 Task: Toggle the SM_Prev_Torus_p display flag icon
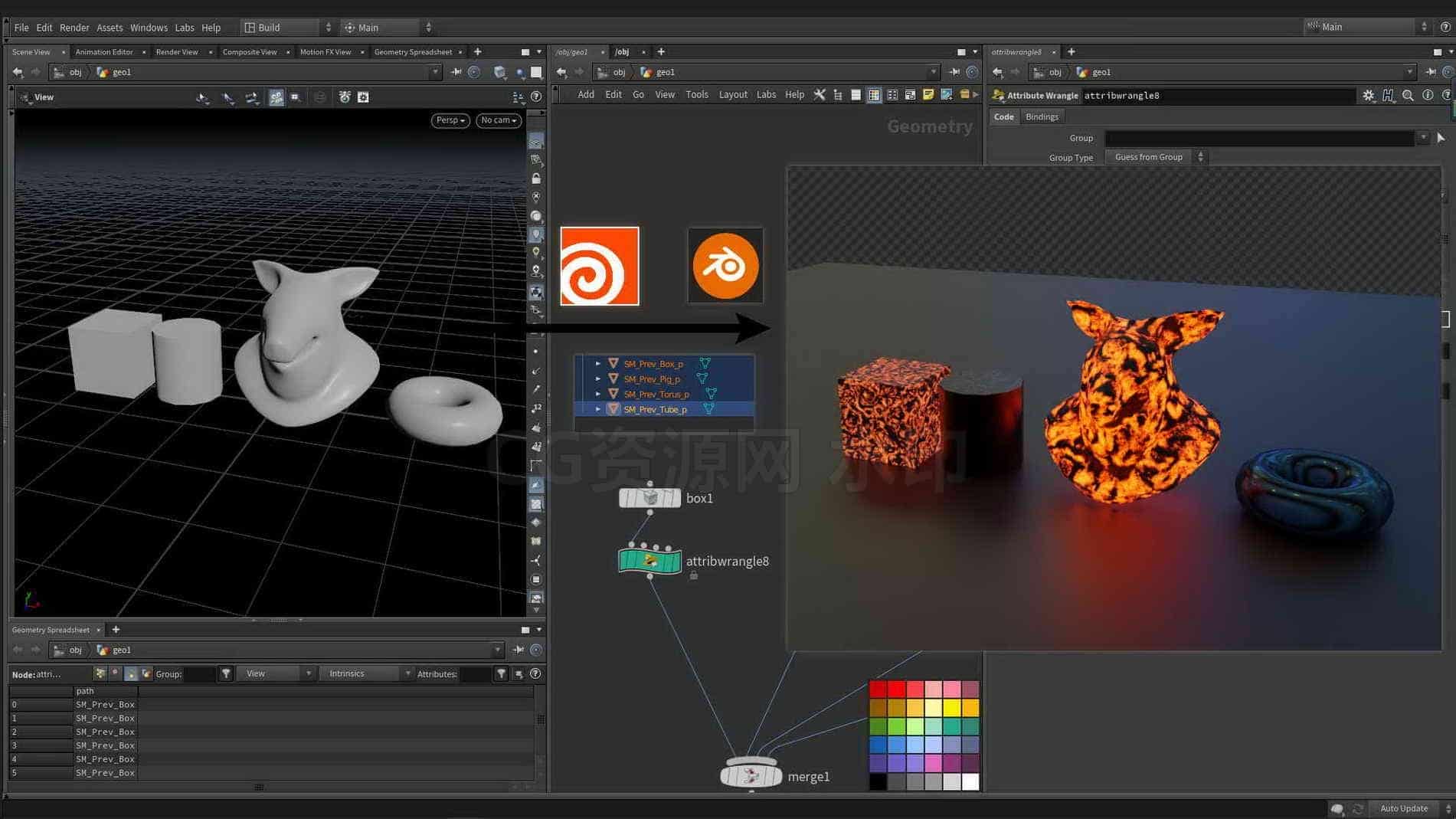(712, 394)
